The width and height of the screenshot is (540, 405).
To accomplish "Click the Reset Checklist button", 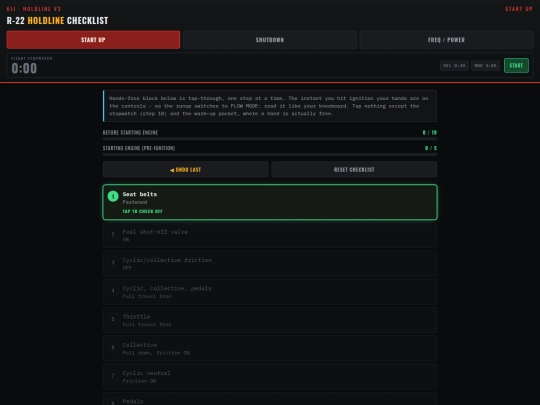I will click(x=354, y=169).
